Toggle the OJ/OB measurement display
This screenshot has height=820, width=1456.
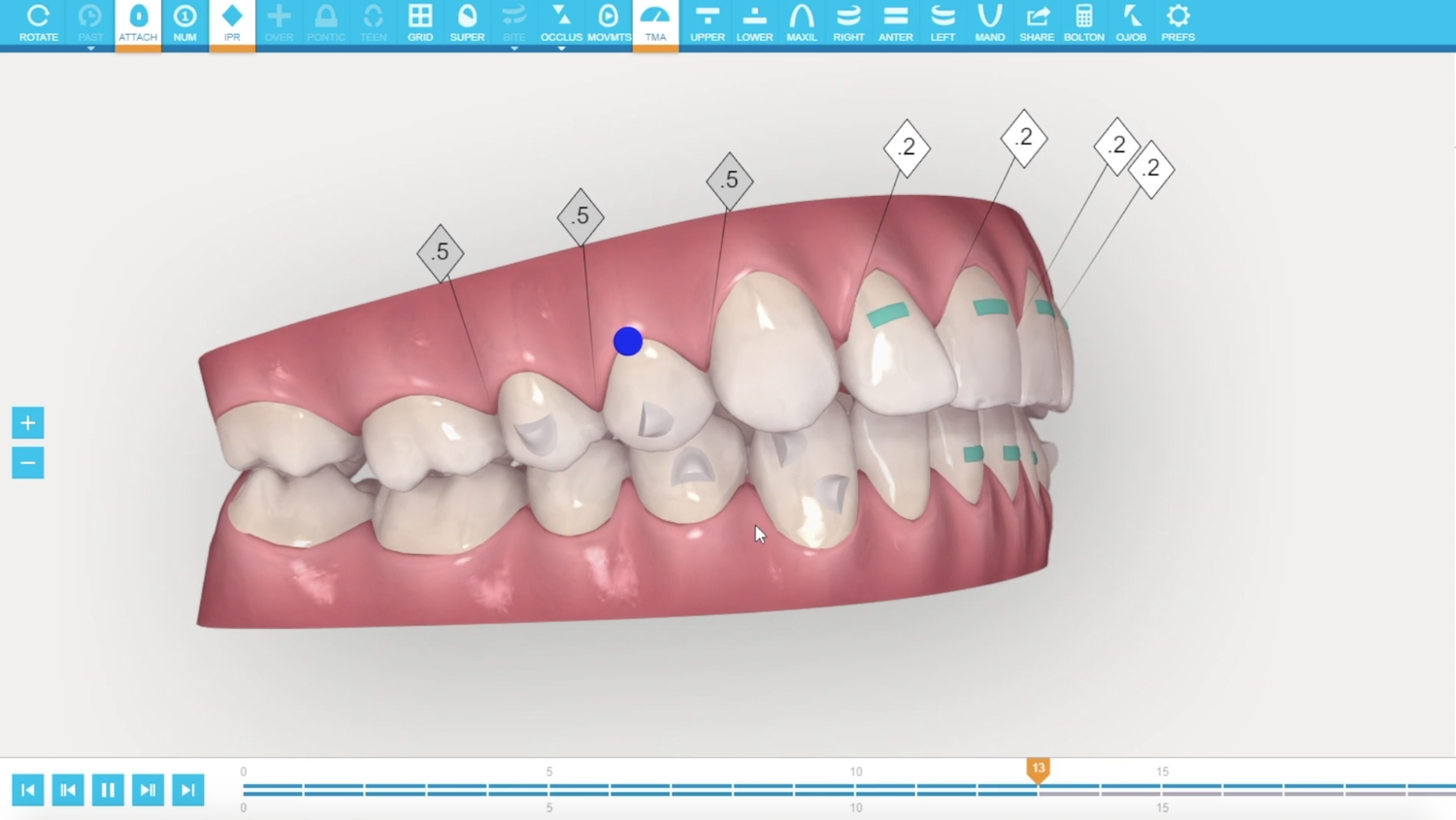pyautogui.click(x=1131, y=21)
